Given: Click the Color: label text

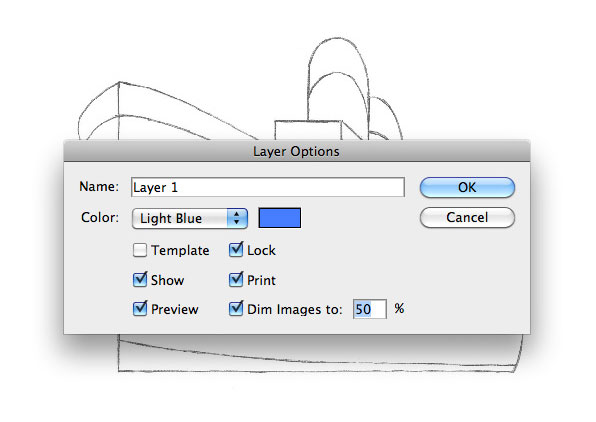Looking at the screenshot, I should 100,217.
